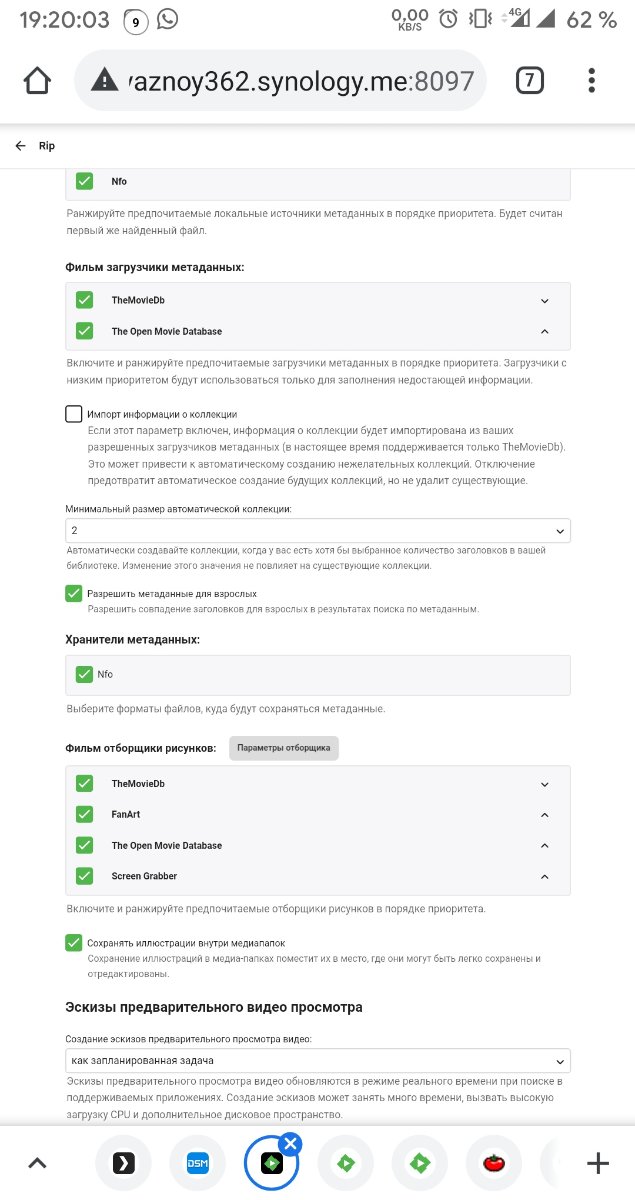Viewport: 635px width, 1200px height.
Task: Tap the browser home icon
Action: [37, 81]
